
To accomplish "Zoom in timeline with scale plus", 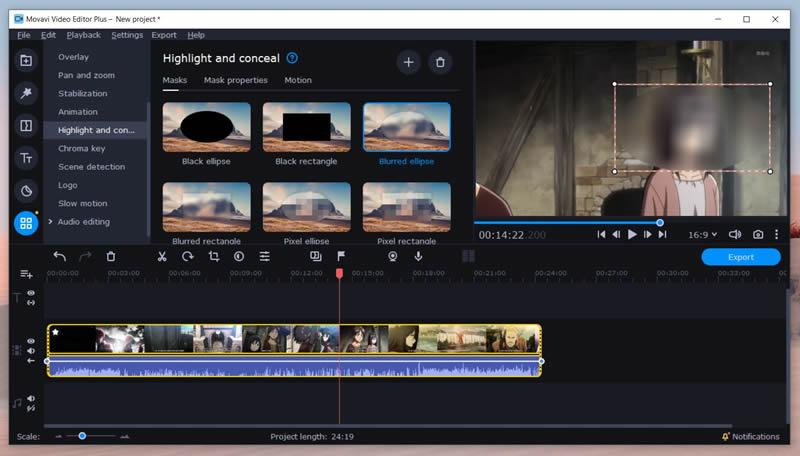I will 124,437.
